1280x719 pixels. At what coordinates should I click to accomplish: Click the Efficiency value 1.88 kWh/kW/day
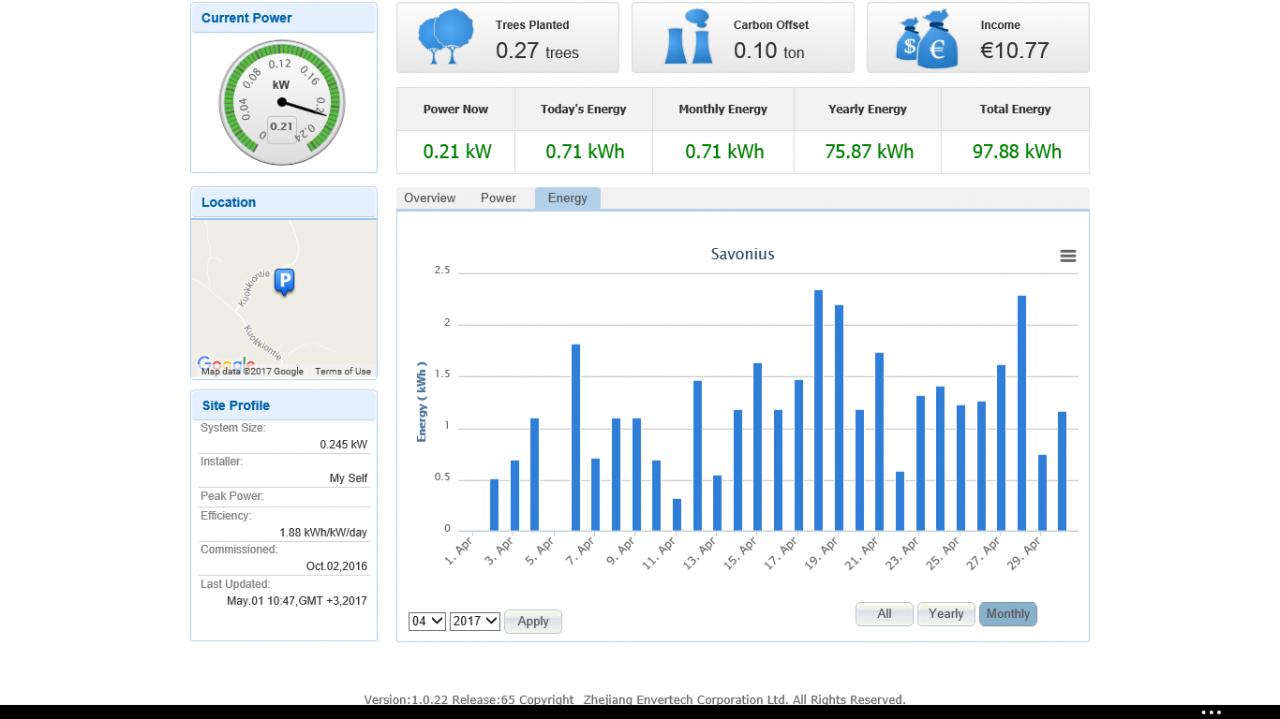pos(323,532)
